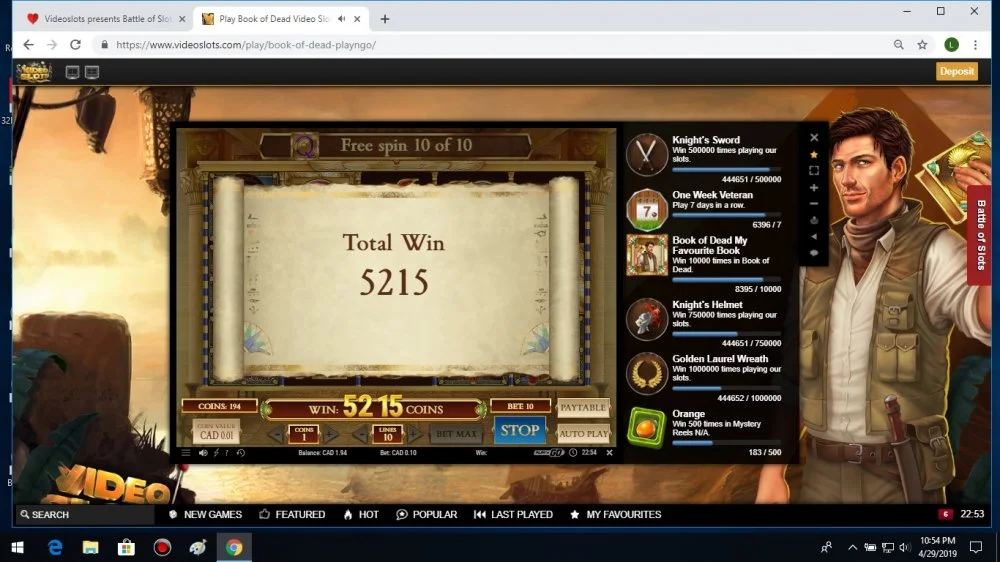This screenshot has width=1000, height=562.
Task: Click the Knight's Sword achievement icon
Action: pos(647,154)
